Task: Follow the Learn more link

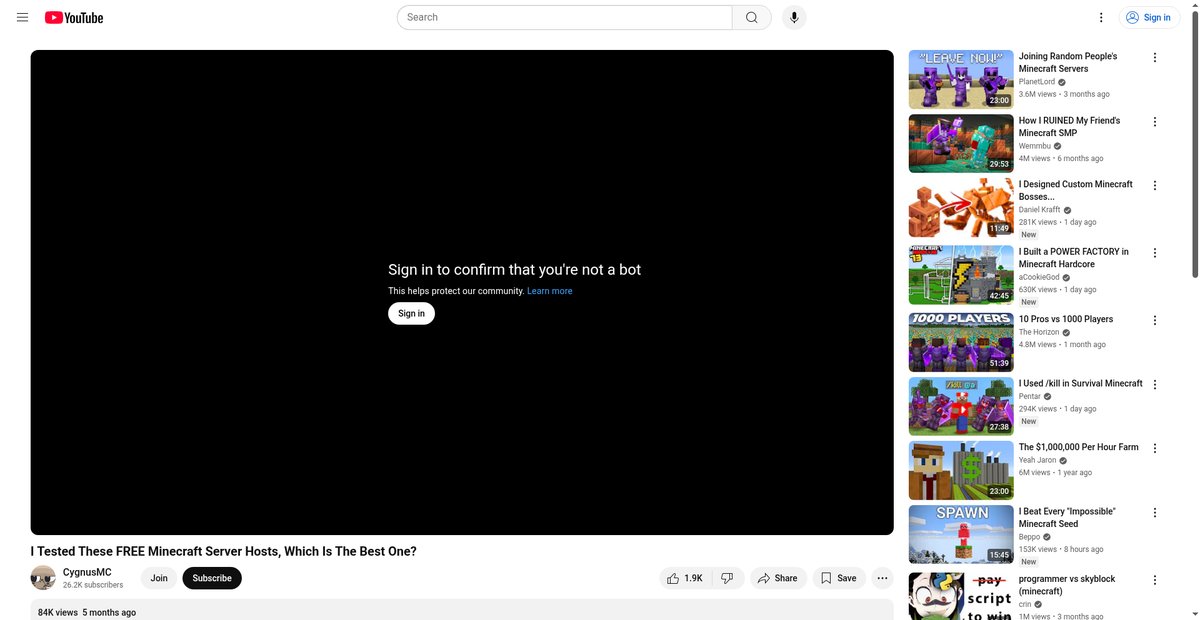Action: [x=550, y=291]
